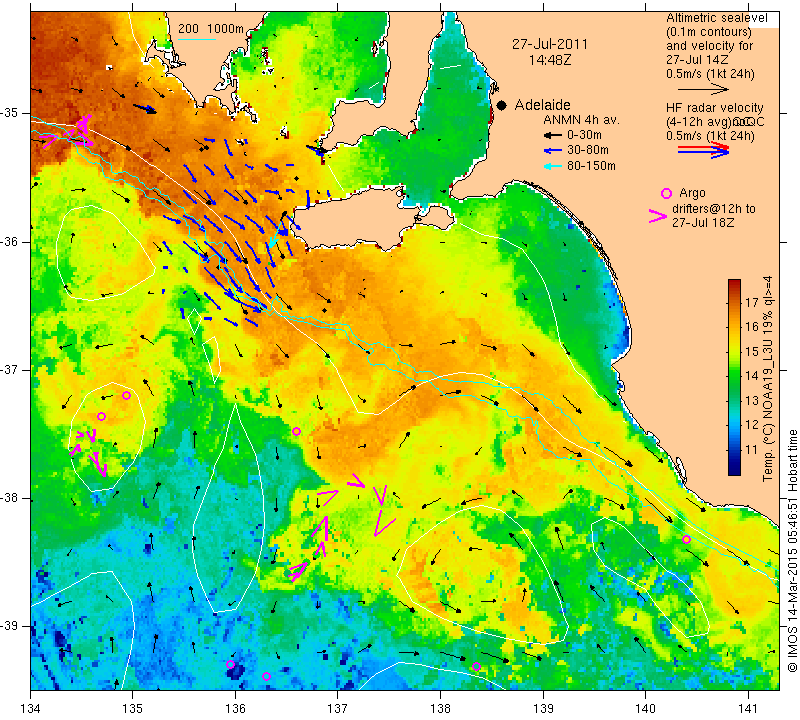
Task: Click the 'Argo' legend label
Action: point(692,193)
